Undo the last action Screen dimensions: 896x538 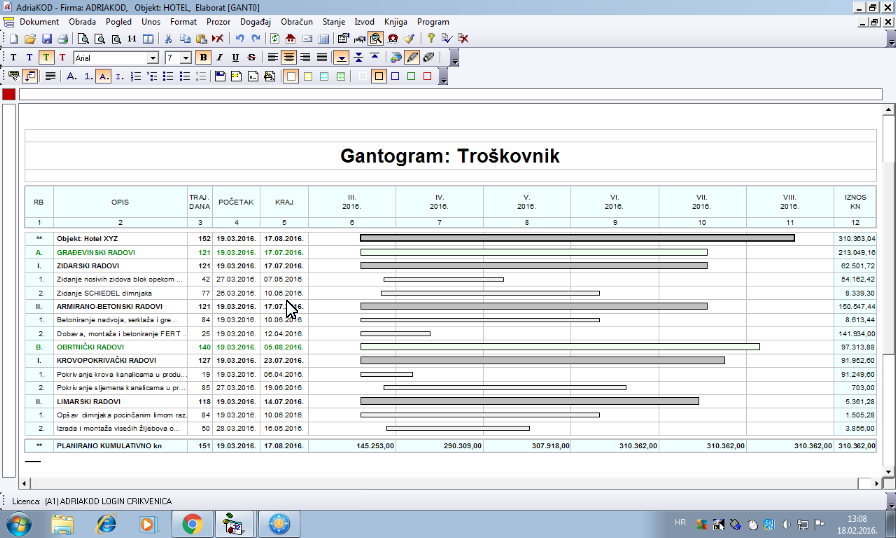(x=240, y=39)
